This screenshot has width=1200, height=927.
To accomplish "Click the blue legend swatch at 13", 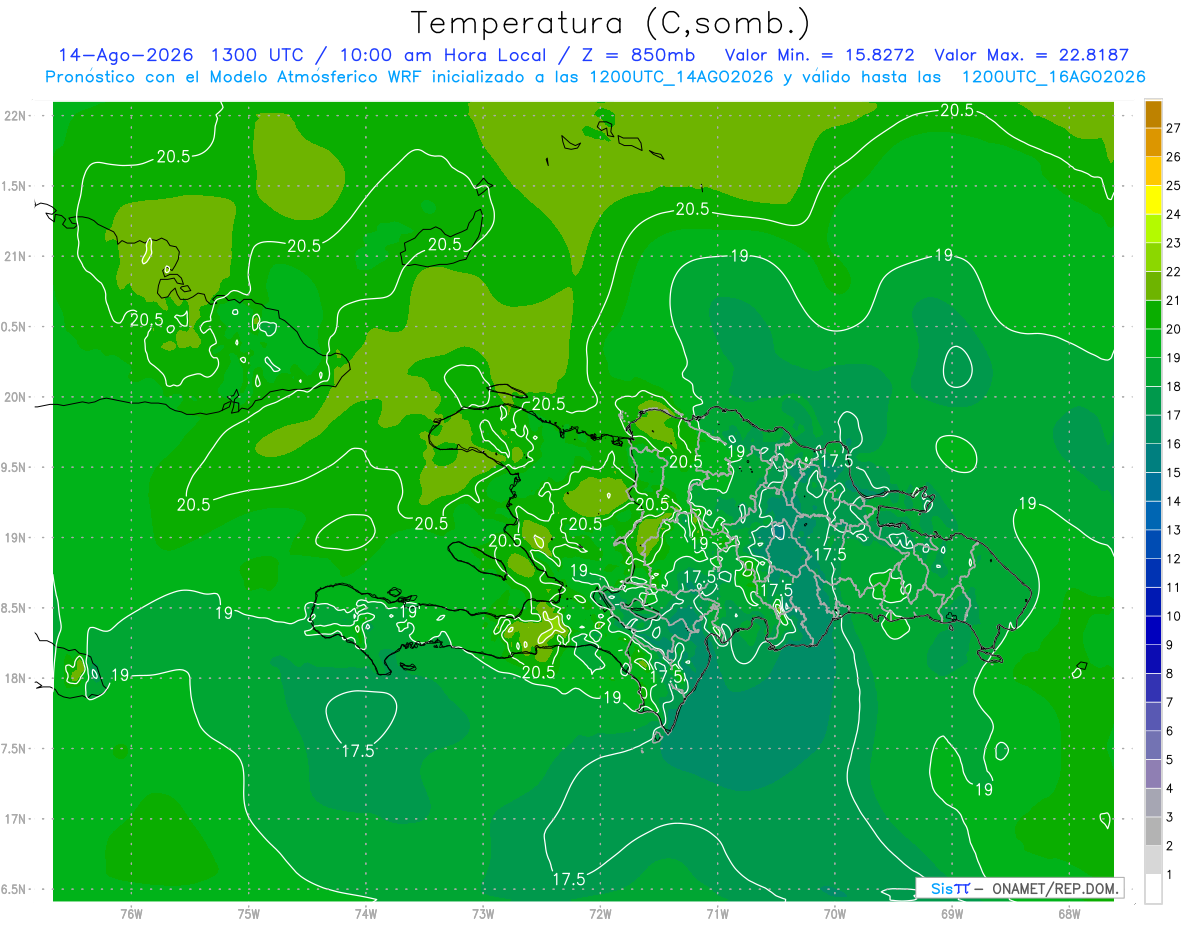I will click(1153, 516).
